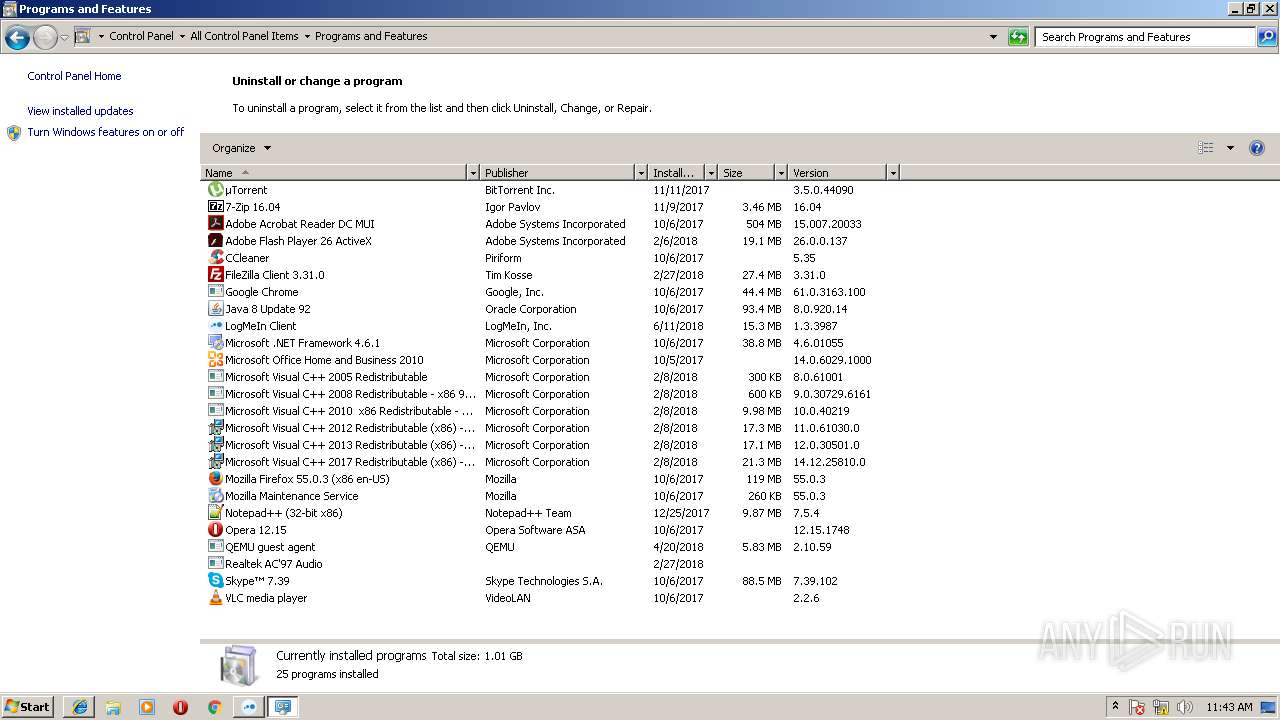The width and height of the screenshot is (1280, 720).
Task: Open View installed updates link
Action: (x=80, y=111)
